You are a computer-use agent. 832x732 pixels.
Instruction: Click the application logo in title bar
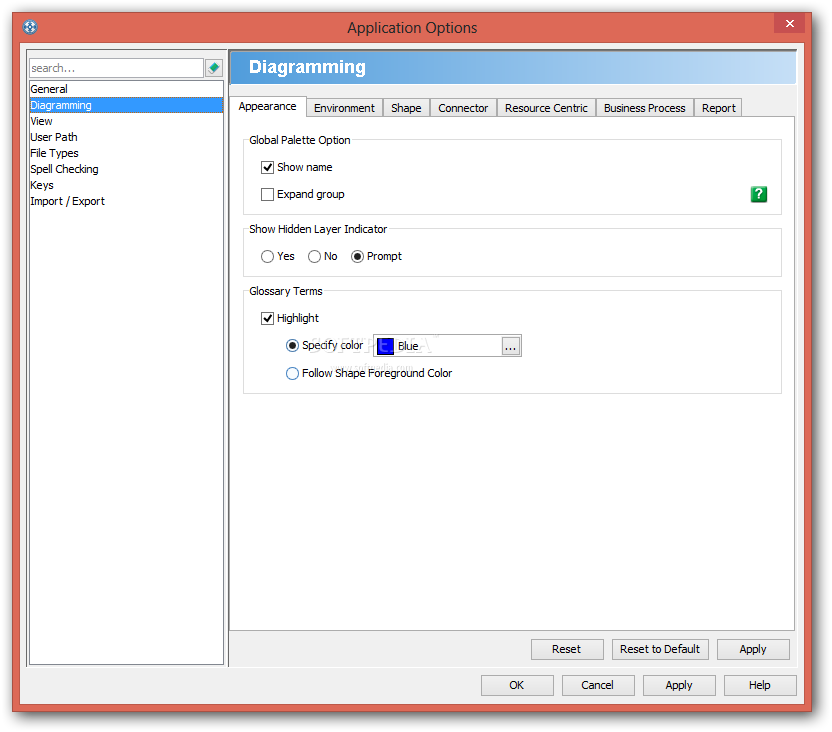(30, 27)
